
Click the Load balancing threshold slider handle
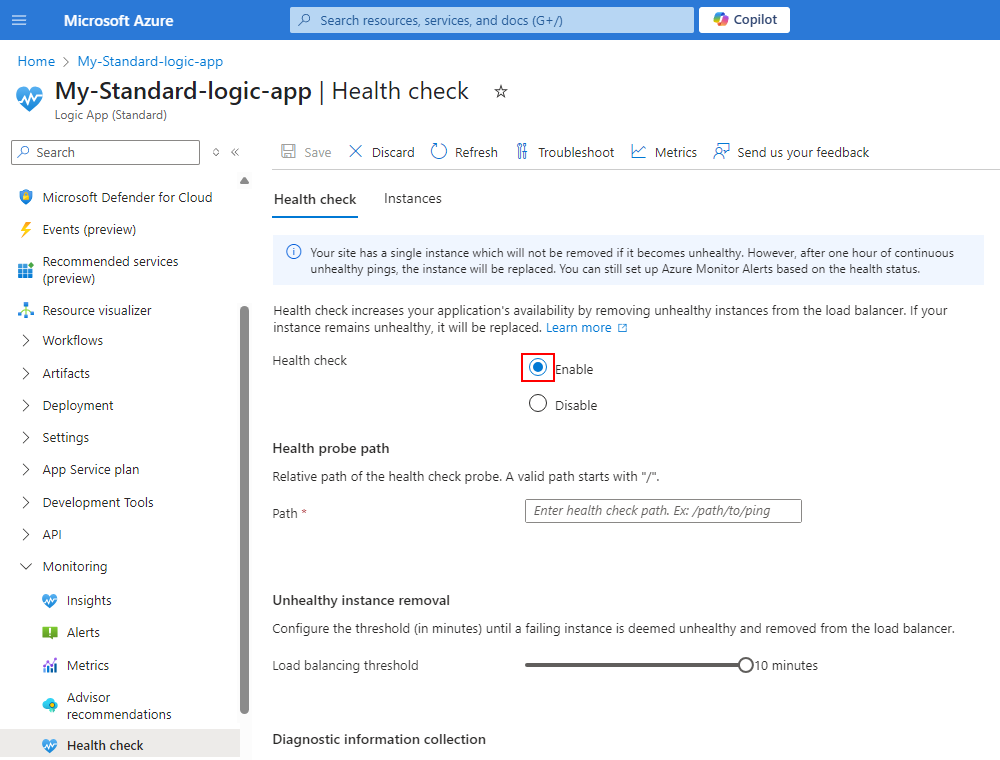point(746,665)
